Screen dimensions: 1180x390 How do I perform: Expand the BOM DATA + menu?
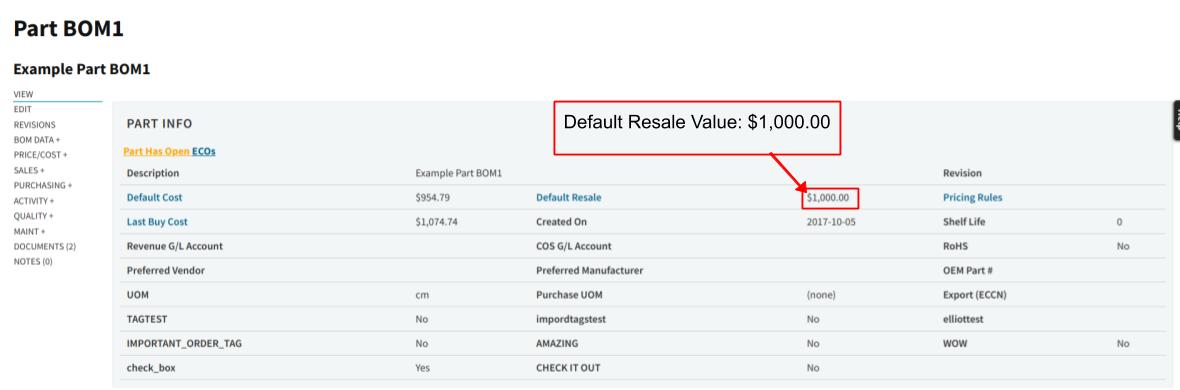[37, 140]
